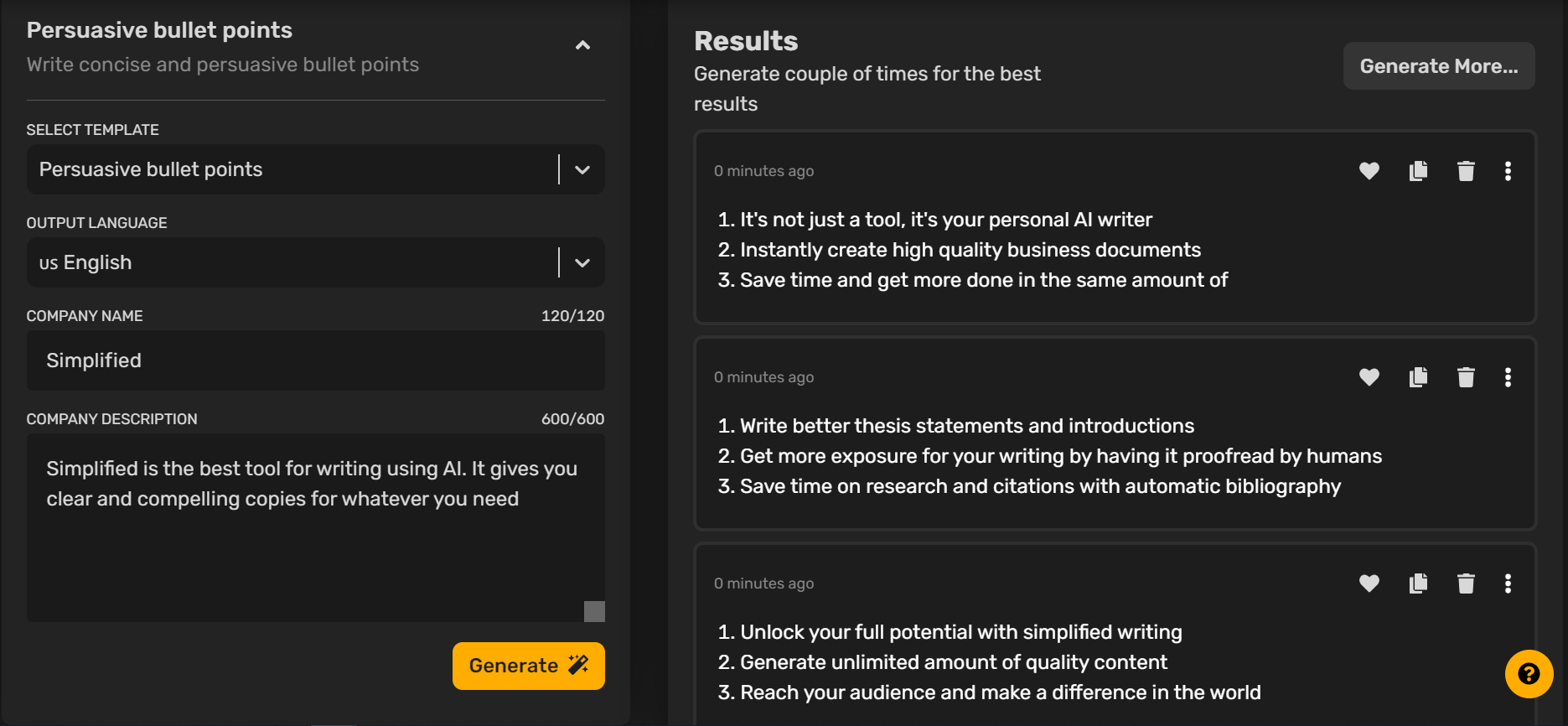Screen dimensions: 1568x726
Task: Click the Generate button
Action: [529, 666]
